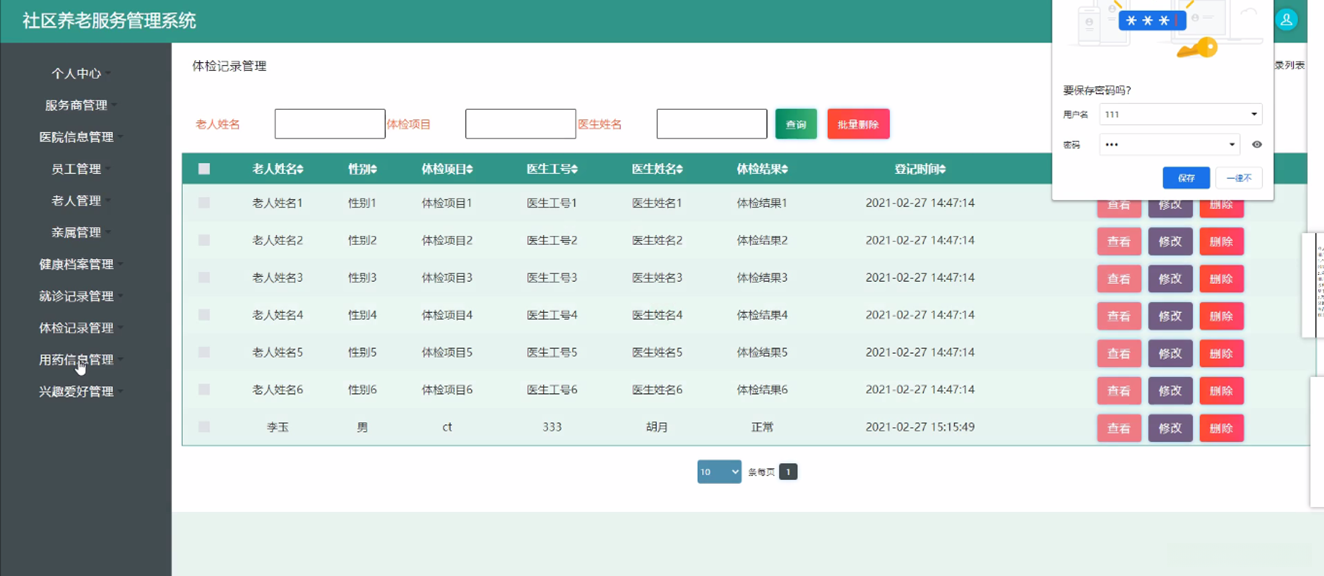The image size is (1324, 576).
Task: Click 删除 for the 老人姓名2 row
Action: coord(1221,241)
